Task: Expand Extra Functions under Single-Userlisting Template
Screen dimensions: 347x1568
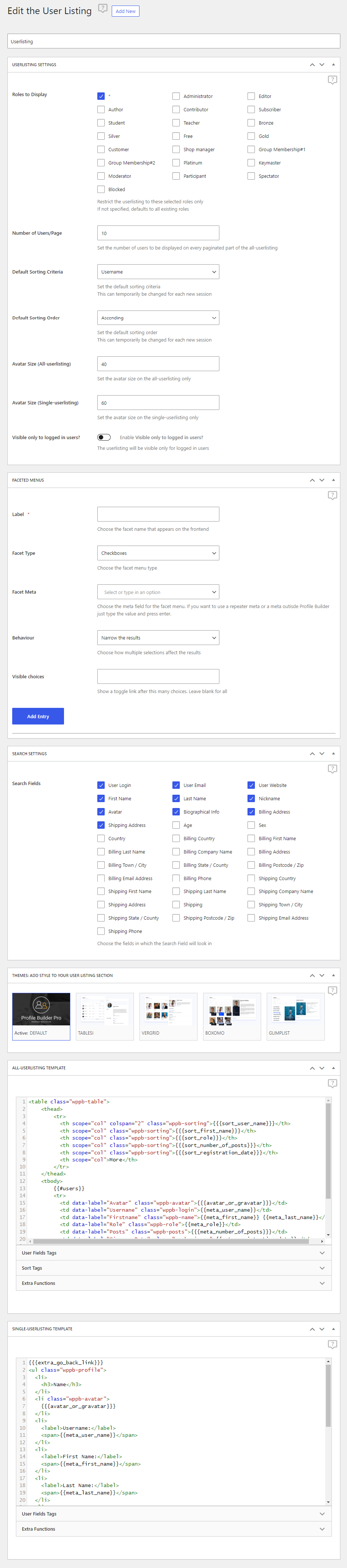Action: [x=173, y=1528]
